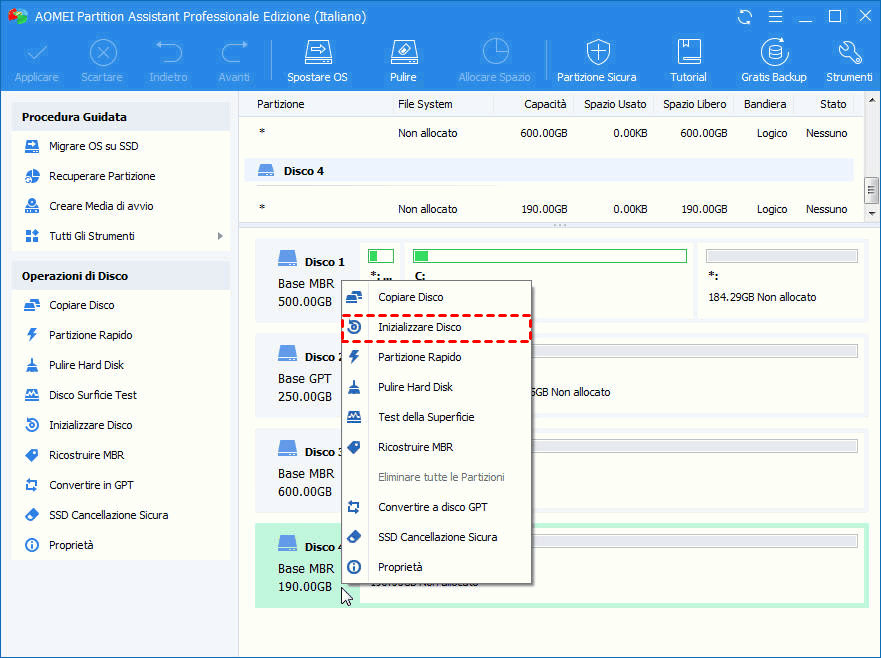Image resolution: width=881 pixels, height=658 pixels.
Task: Select SSD Cancellazione Sicura in sidebar
Action: click(x=108, y=515)
